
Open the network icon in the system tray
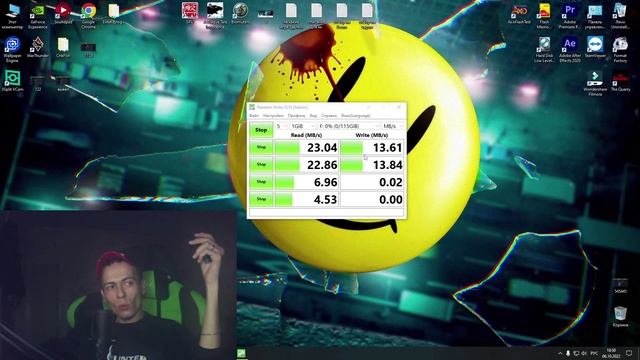point(576,353)
